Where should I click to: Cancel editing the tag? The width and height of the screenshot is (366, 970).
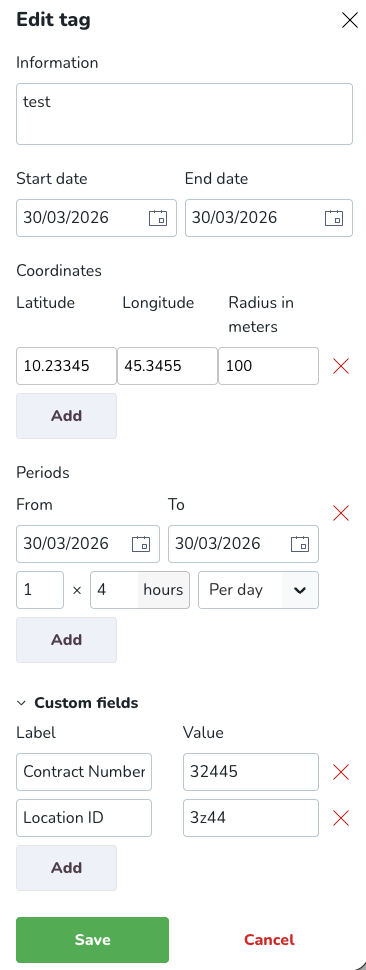coord(269,940)
